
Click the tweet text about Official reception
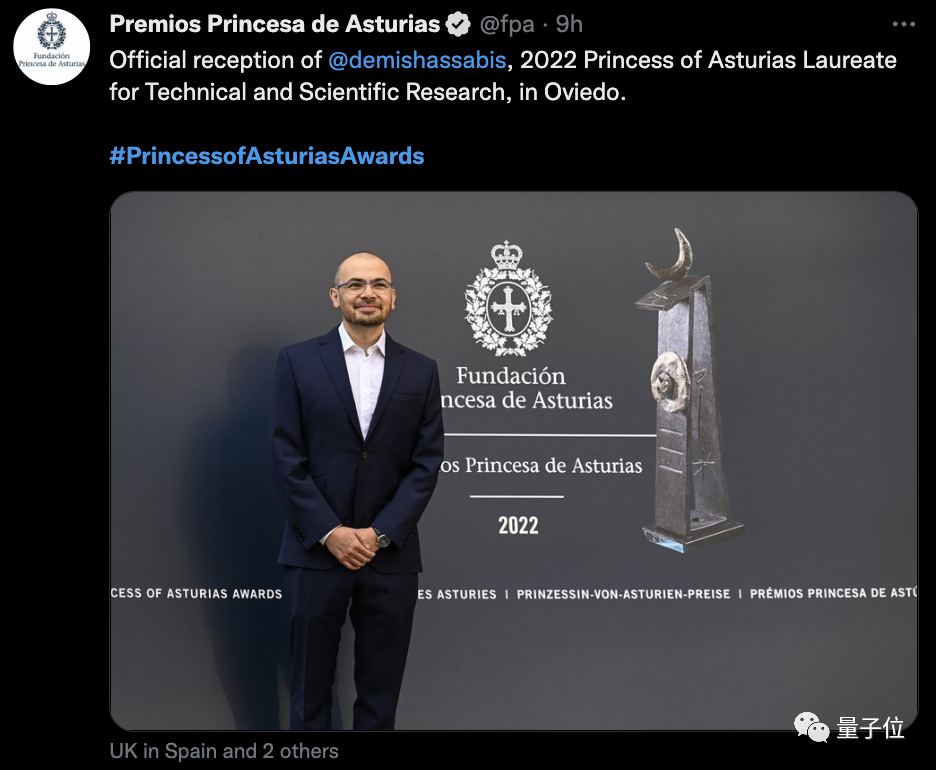pyautogui.click(x=503, y=76)
